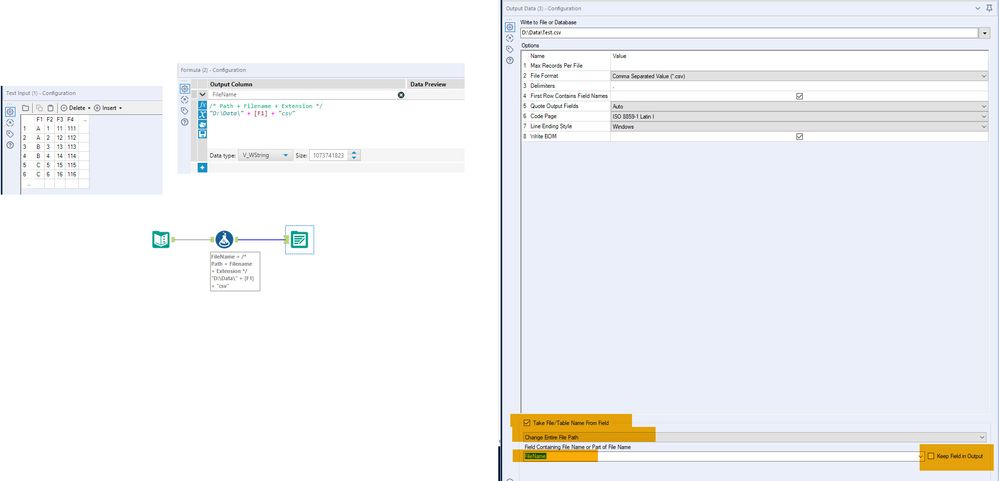Screen dimensions: 999x481
Task: Open the FileName field selection dropdown
Action: tap(921, 456)
